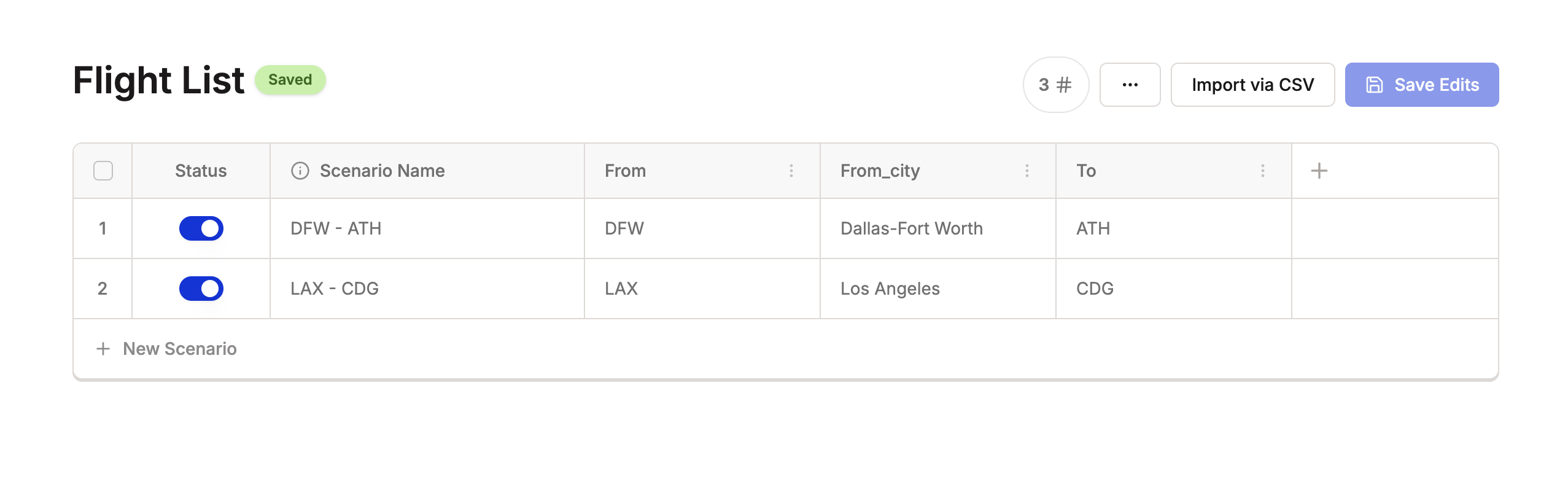Click the save disk icon in Save Edits
This screenshot has width=1568, height=485.
1374,85
